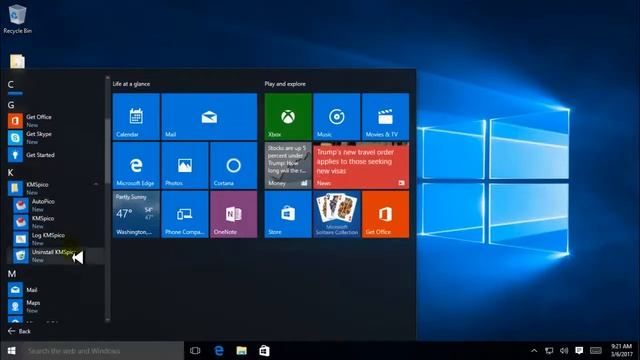Open the volume control tray icon
The image size is (640, 360).
click(x=564, y=351)
